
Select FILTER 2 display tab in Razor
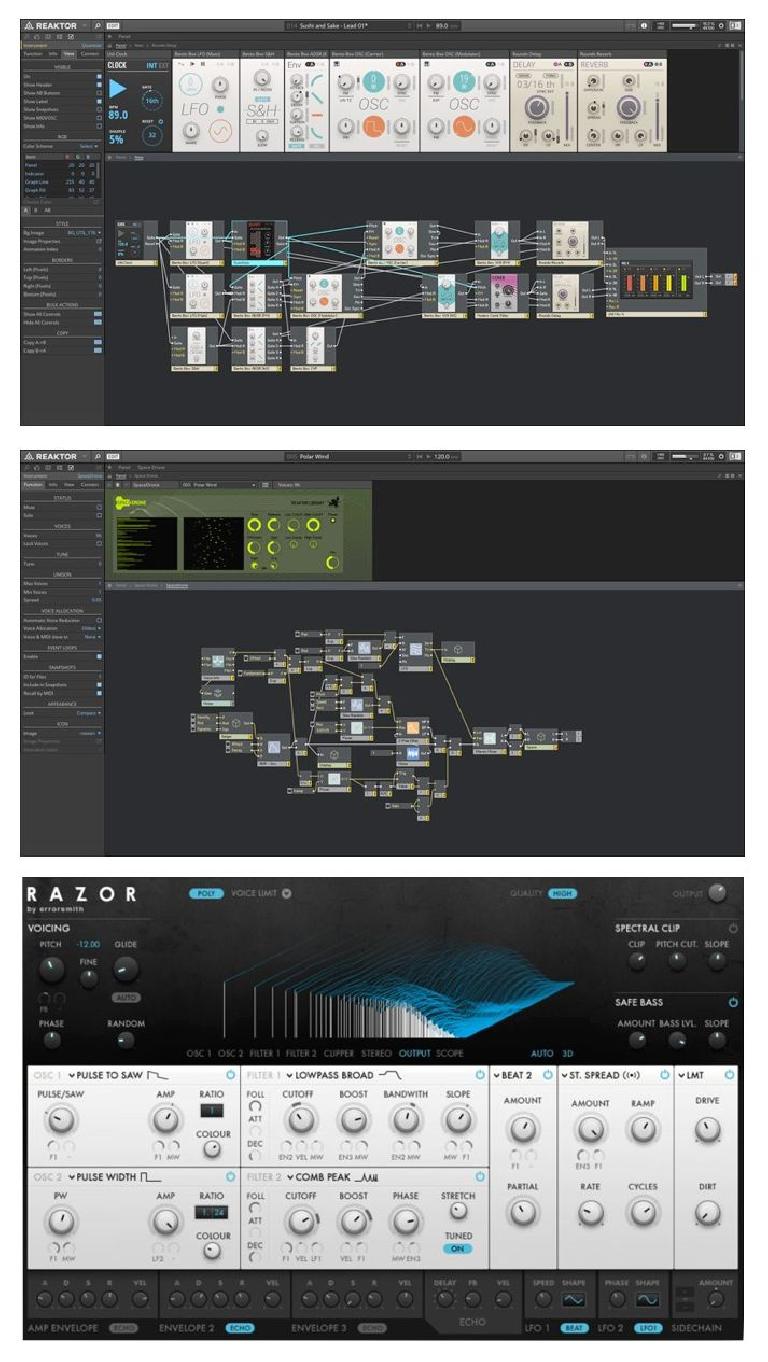[301, 1053]
